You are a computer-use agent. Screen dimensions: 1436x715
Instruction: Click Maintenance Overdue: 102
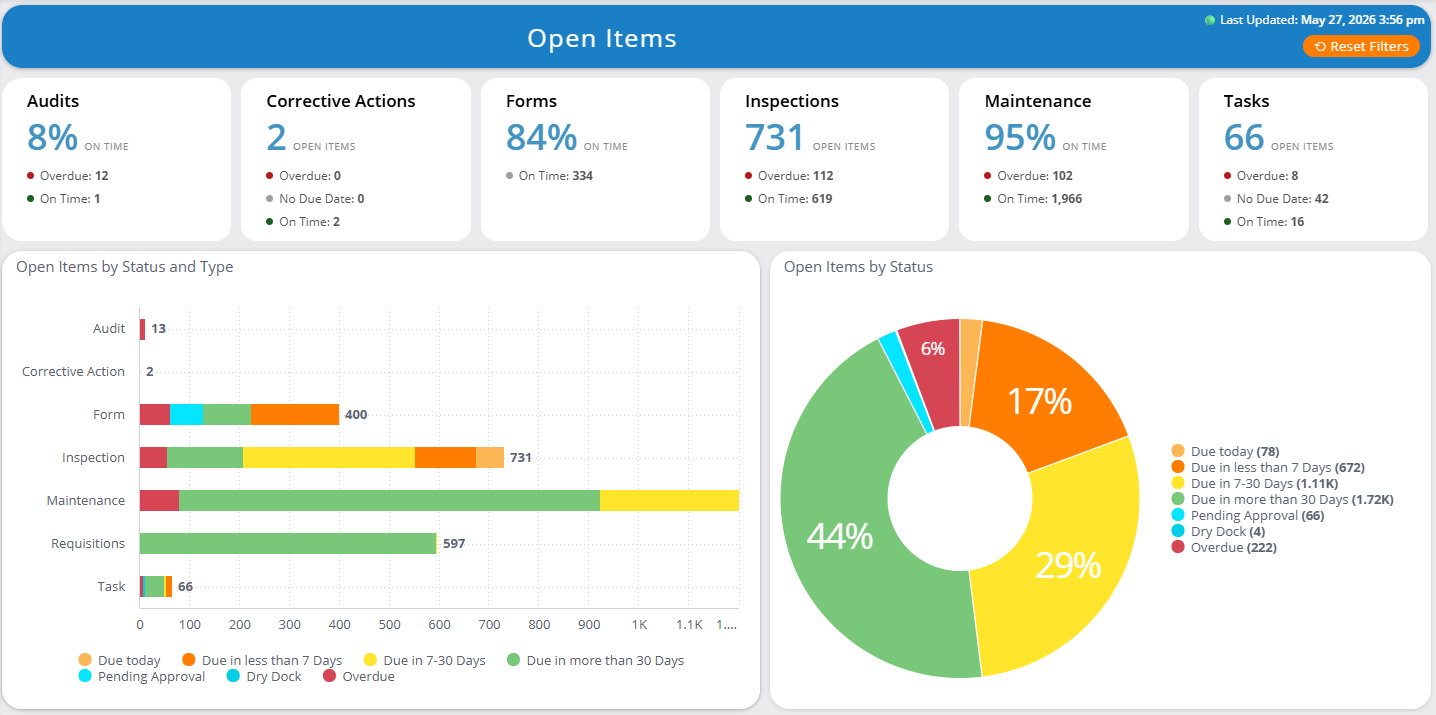(x=1029, y=176)
